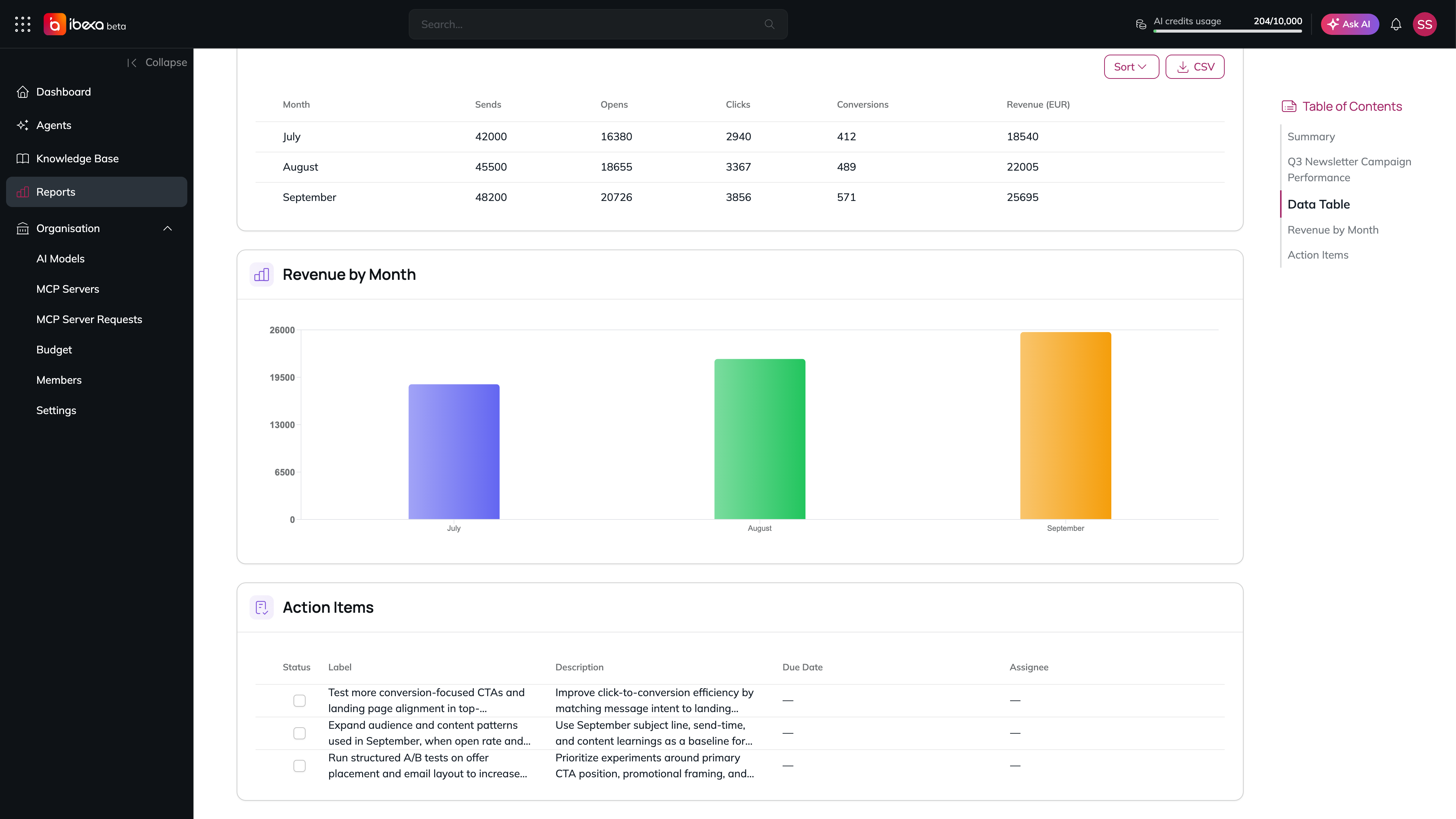
Task: Click the Agents sparkle icon
Action: tap(23, 125)
